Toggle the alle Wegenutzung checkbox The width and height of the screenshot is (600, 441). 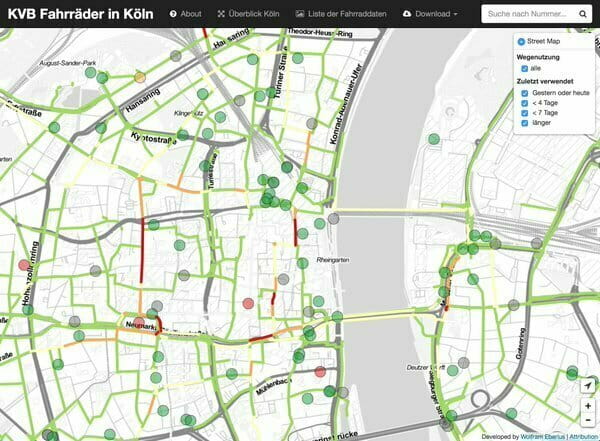[x=525, y=69]
